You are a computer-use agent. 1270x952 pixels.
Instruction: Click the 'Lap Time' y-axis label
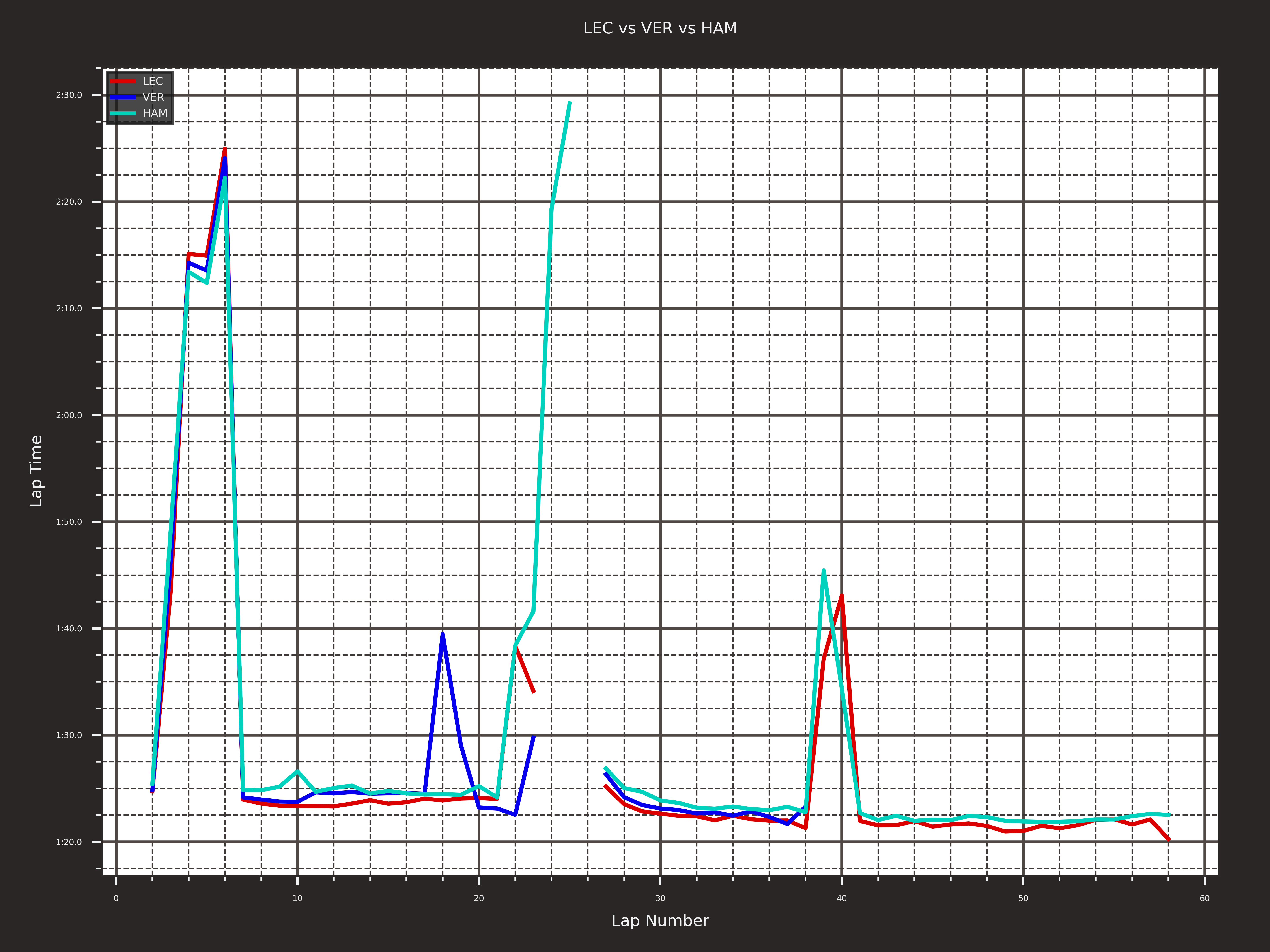pyautogui.click(x=36, y=471)
